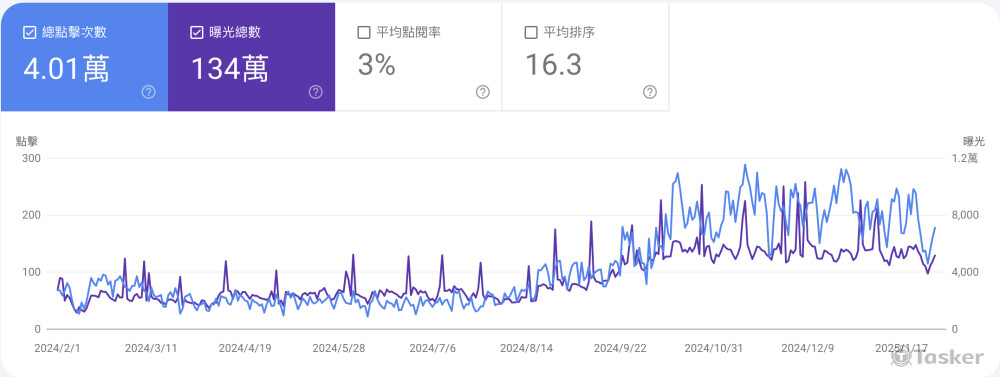1000x377 pixels.
Task: Click the 2024/3/11 date label
Action: 151,349
